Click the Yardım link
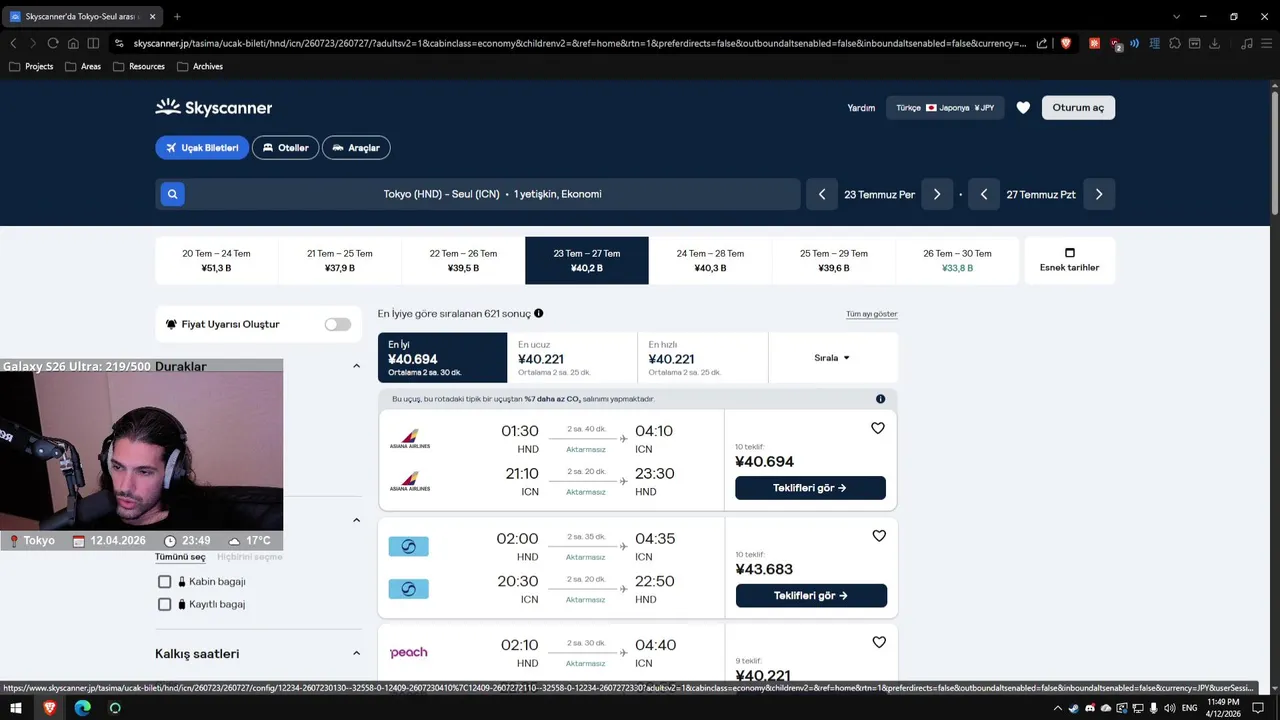1280x720 pixels. point(861,108)
